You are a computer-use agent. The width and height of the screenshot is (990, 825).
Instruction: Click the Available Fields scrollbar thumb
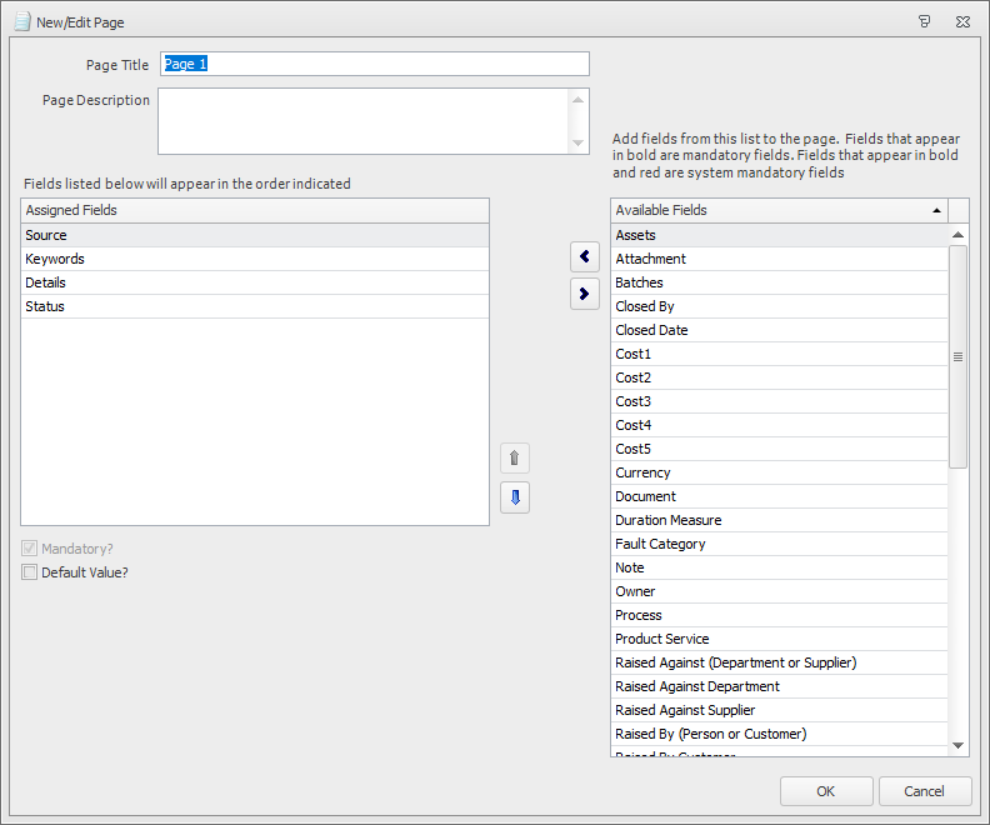pos(958,357)
